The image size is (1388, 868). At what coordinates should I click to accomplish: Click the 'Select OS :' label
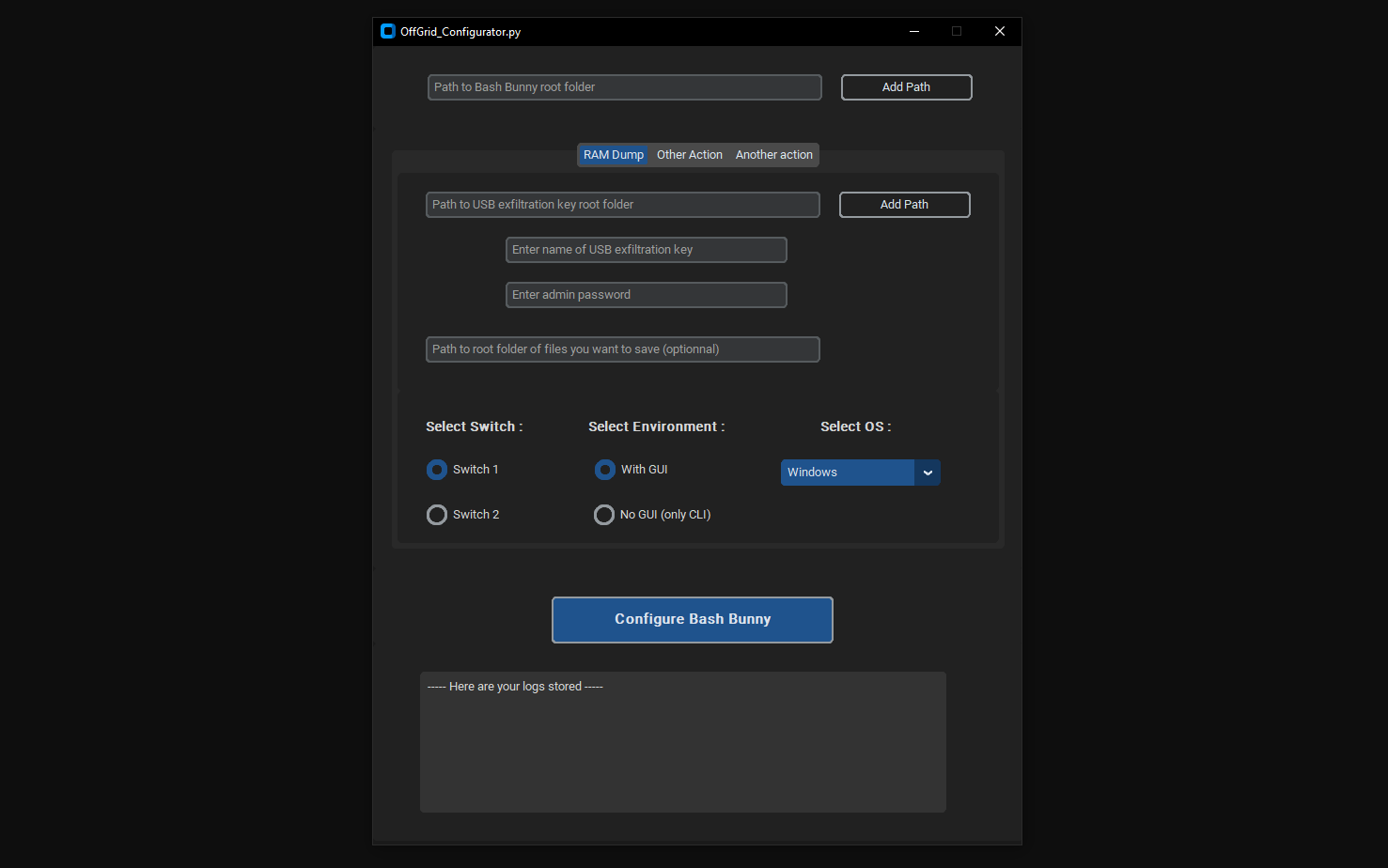[x=856, y=426]
